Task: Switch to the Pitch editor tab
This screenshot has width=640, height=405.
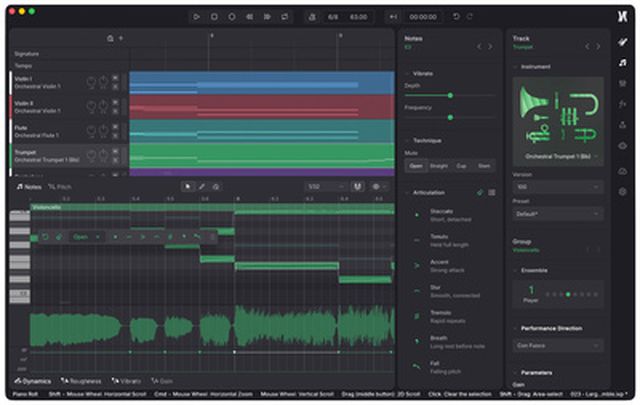Action: point(60,187)
